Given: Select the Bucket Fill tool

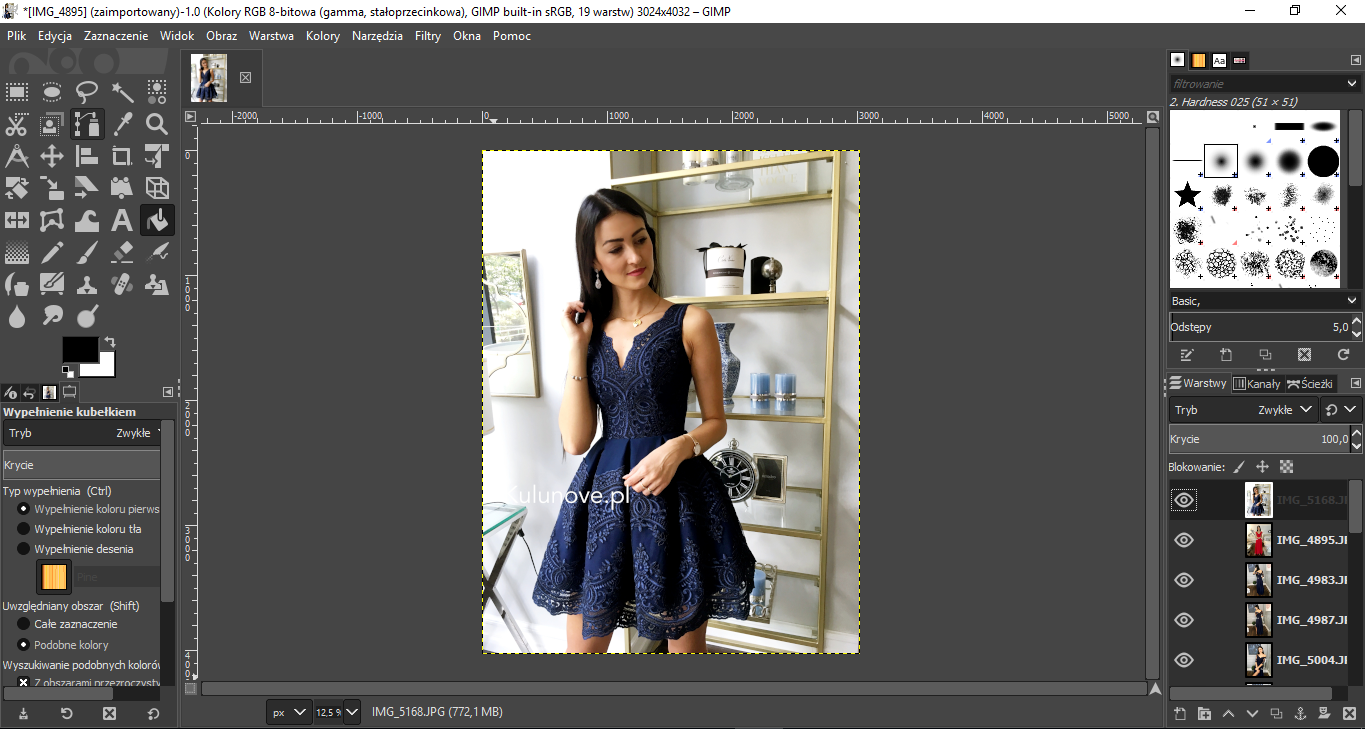Looking at the screenshot, I should 157,220.
